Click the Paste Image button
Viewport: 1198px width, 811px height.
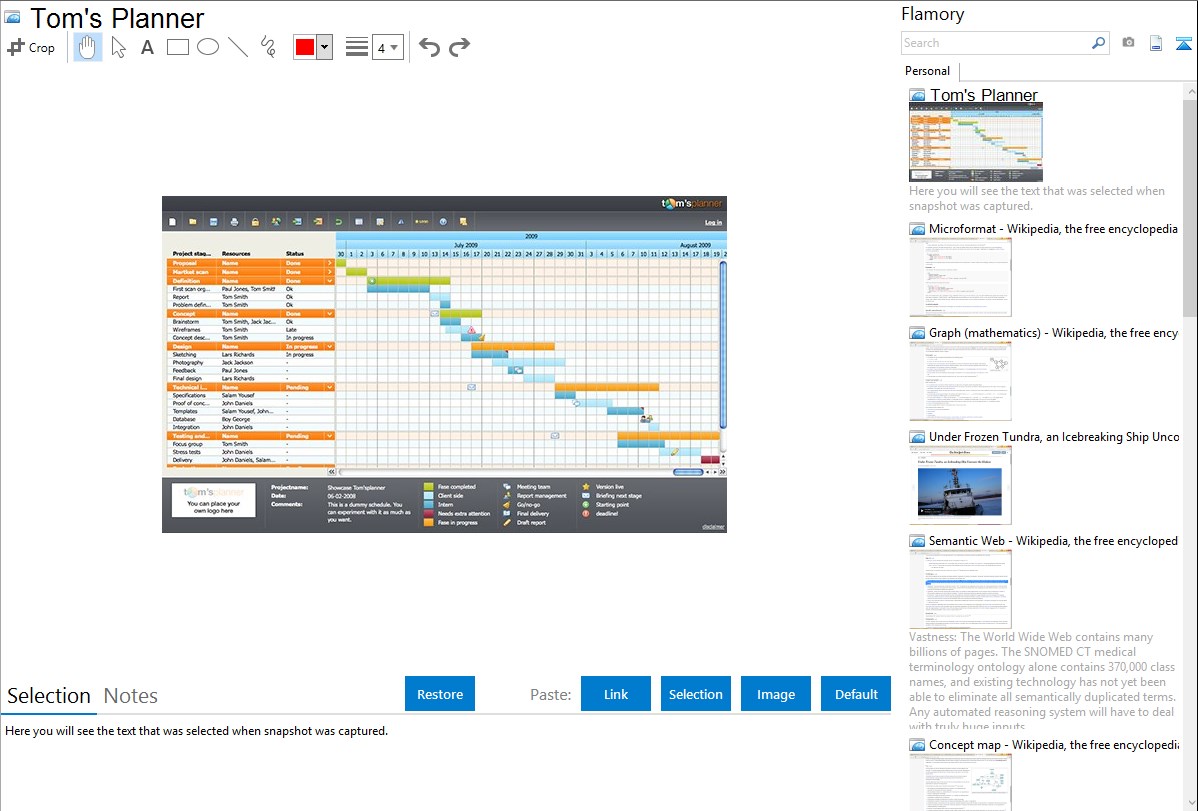[775, 694]
